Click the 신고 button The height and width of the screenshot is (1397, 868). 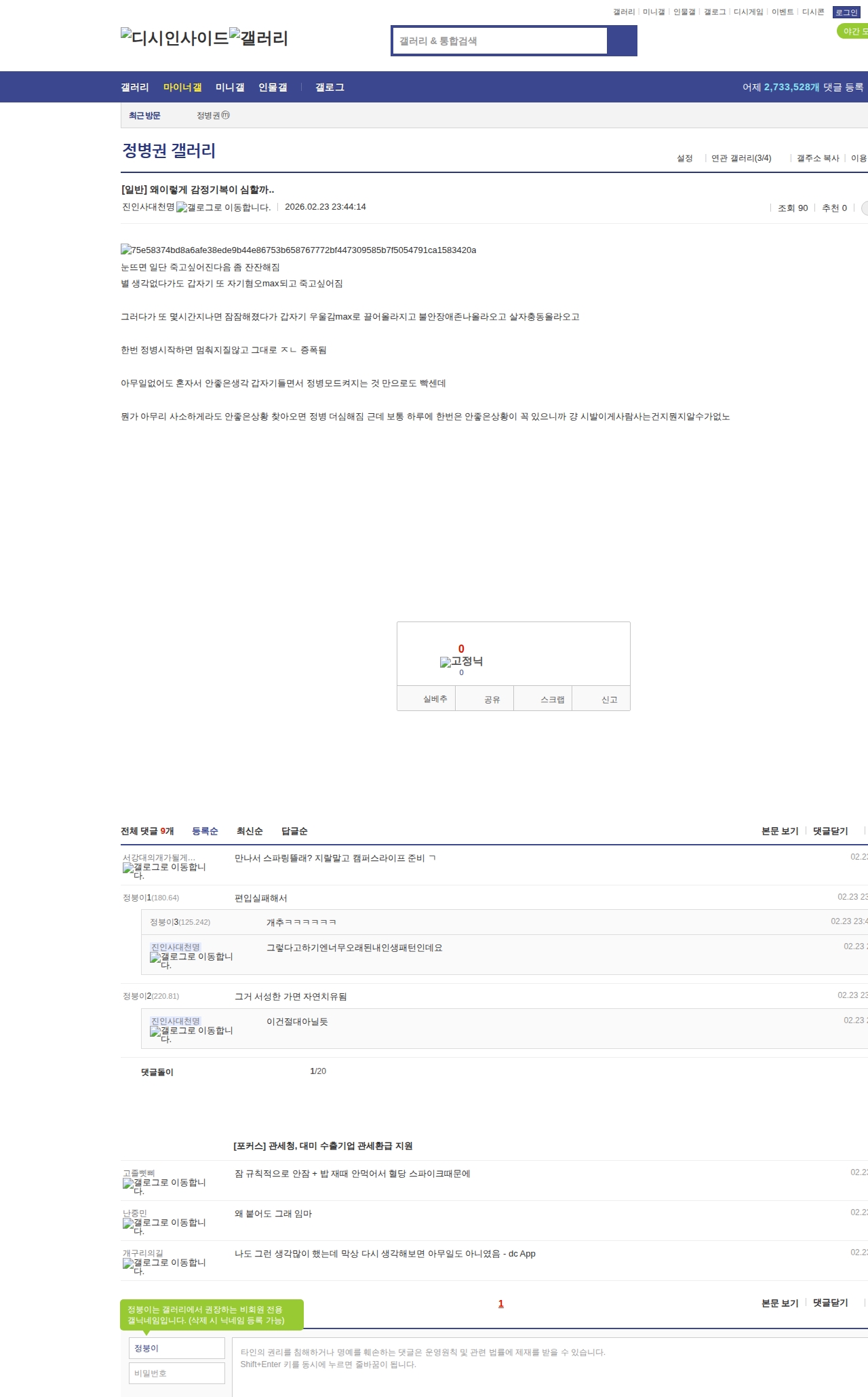(601, 699)
